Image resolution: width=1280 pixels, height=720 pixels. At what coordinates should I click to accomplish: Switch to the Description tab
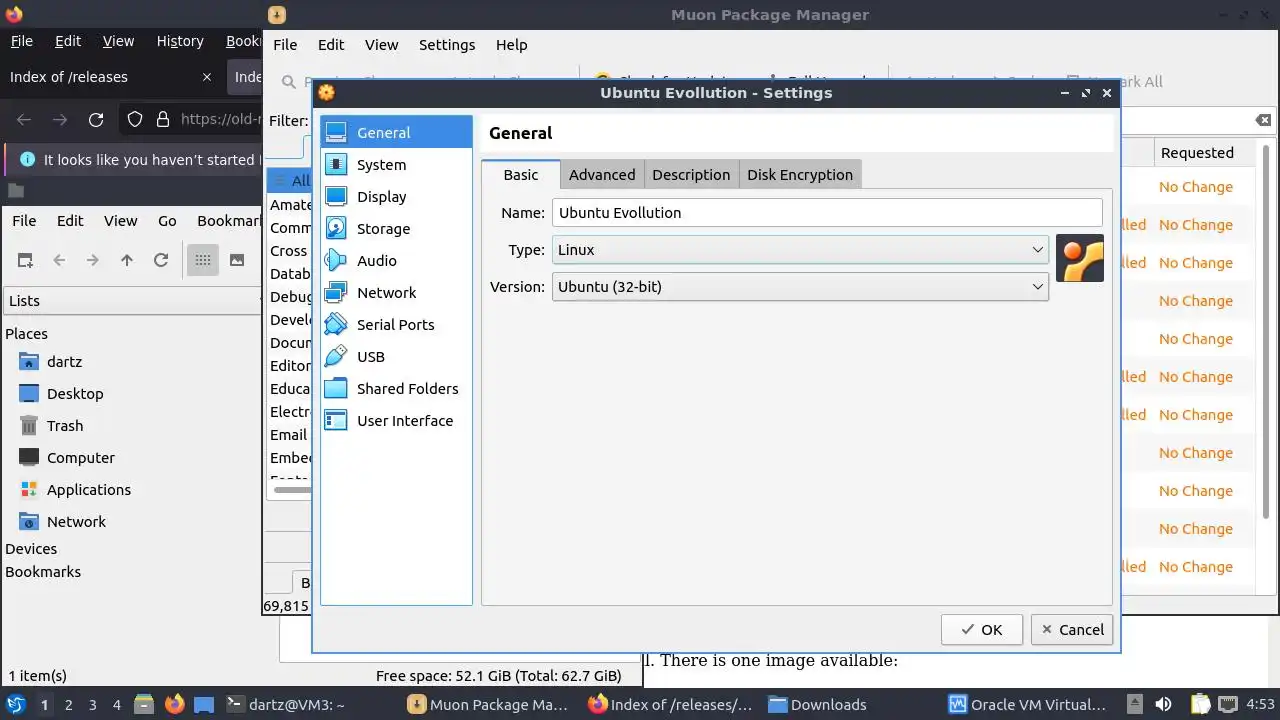691,174
